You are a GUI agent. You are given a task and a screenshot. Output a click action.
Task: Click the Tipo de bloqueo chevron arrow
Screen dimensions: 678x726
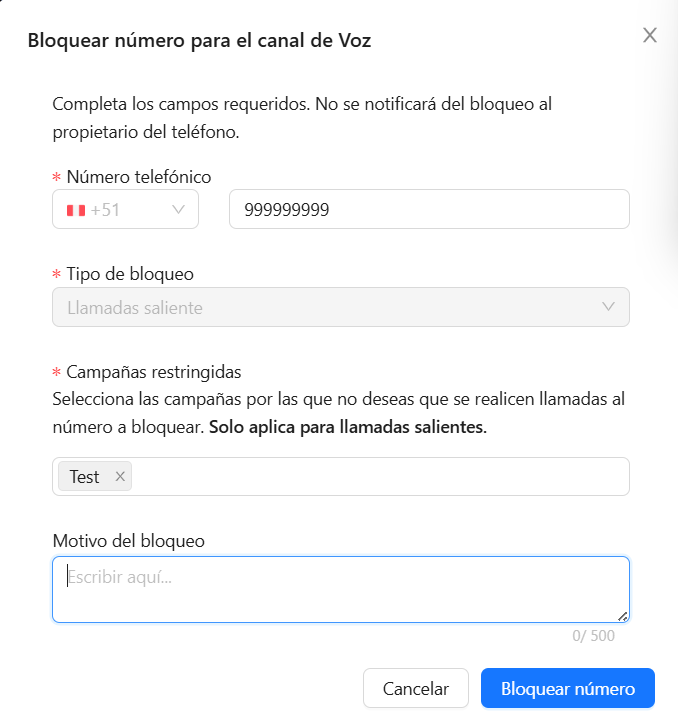pyautogui.click(x=609, y=307)
